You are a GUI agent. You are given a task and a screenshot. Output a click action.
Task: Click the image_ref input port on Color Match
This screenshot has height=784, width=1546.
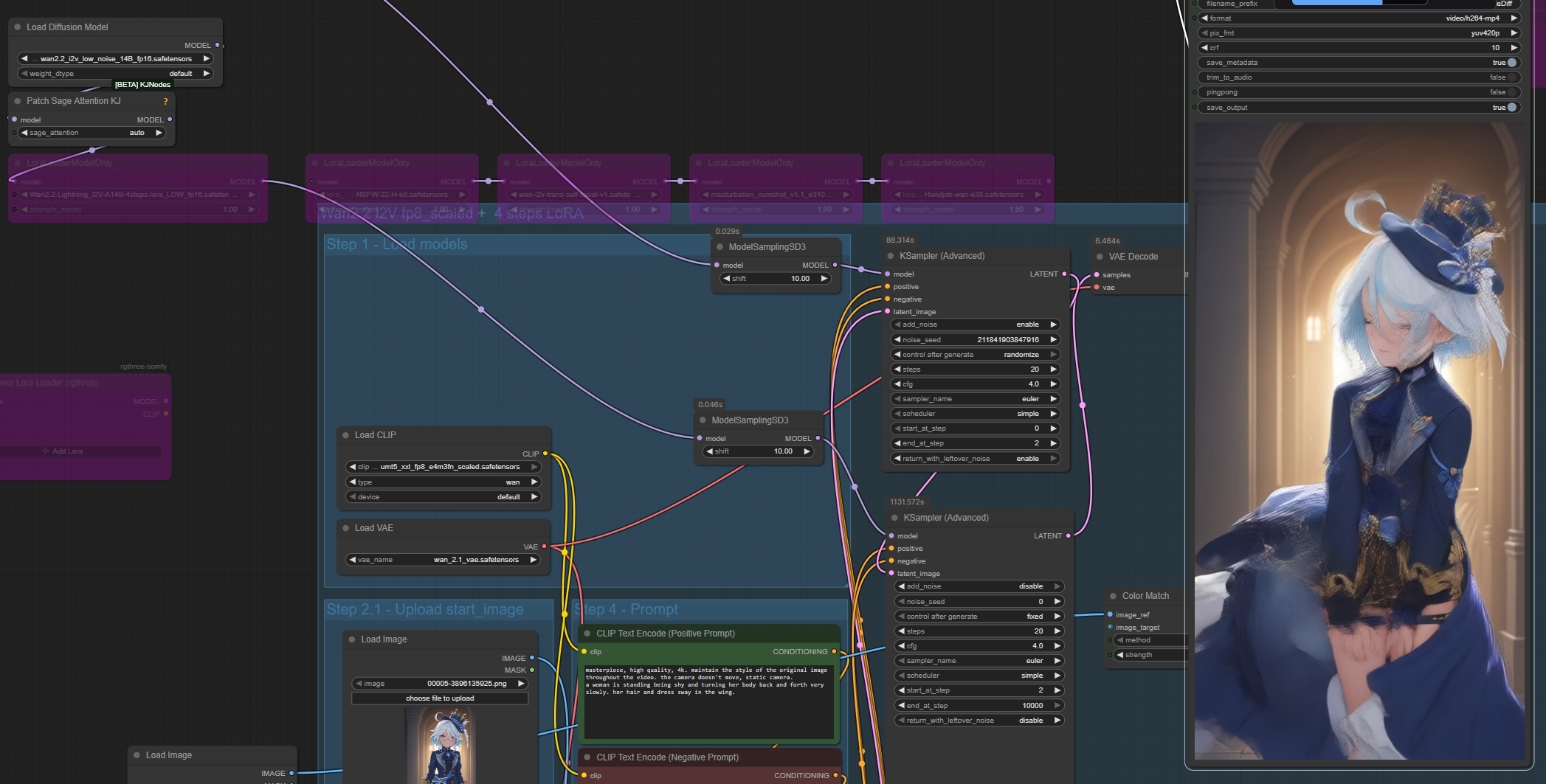[1110, 614]
